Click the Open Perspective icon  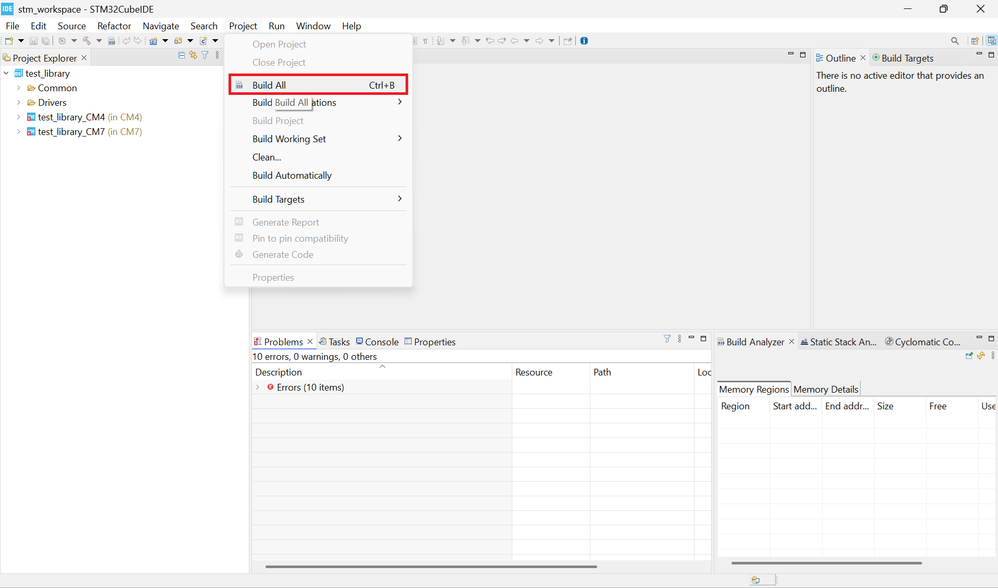[x=974, y=41]
